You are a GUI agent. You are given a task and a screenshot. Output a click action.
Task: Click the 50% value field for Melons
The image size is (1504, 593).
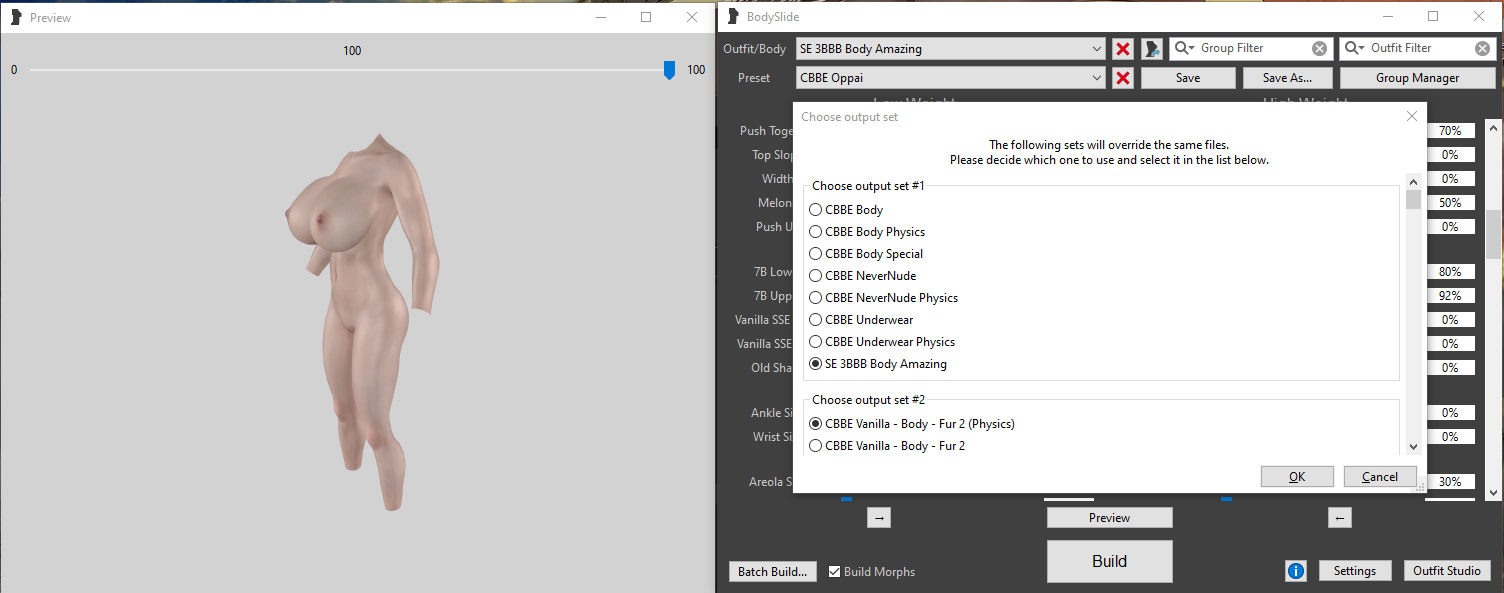click(x=1450, y=203)
